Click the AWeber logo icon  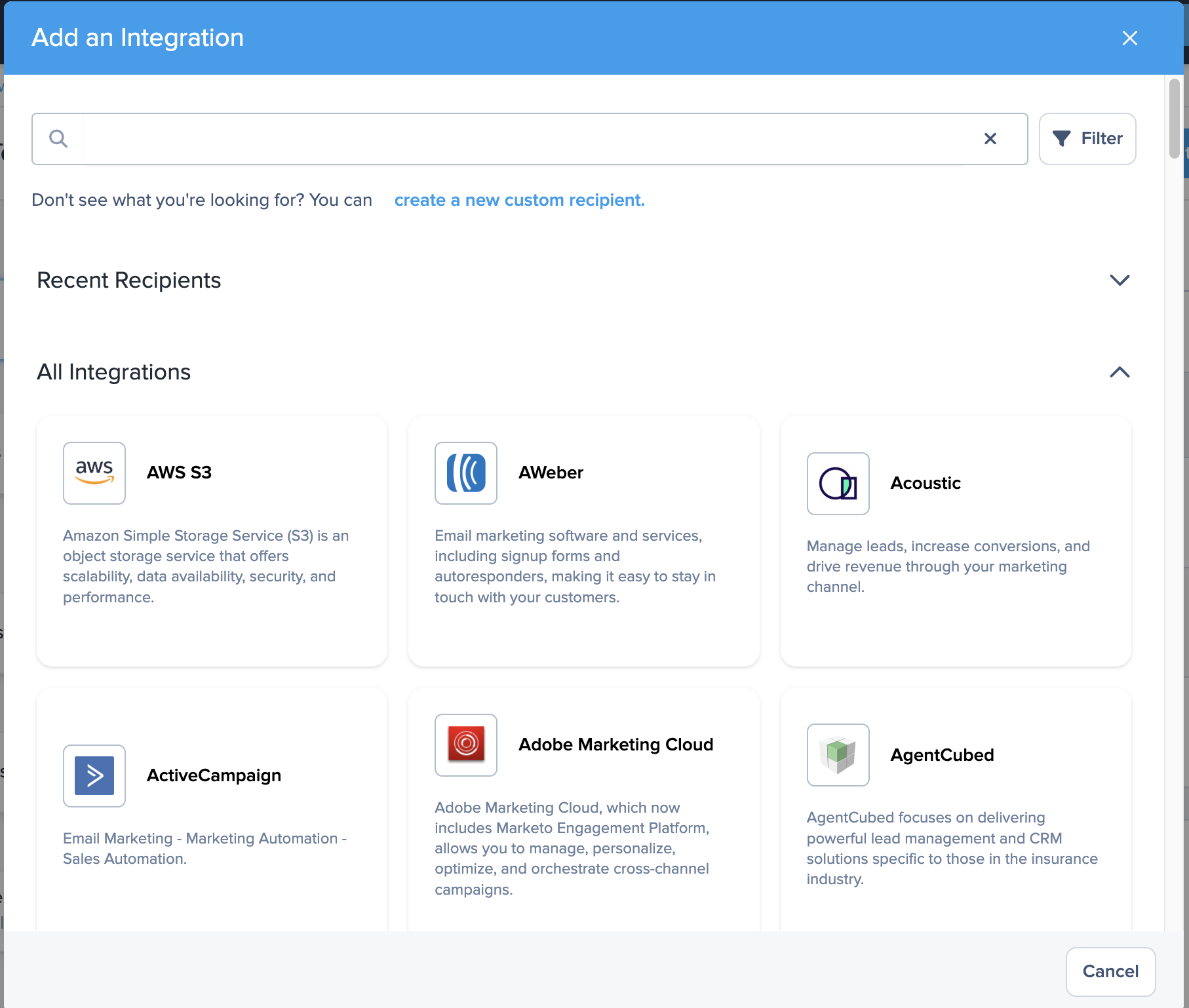[466, 473]
